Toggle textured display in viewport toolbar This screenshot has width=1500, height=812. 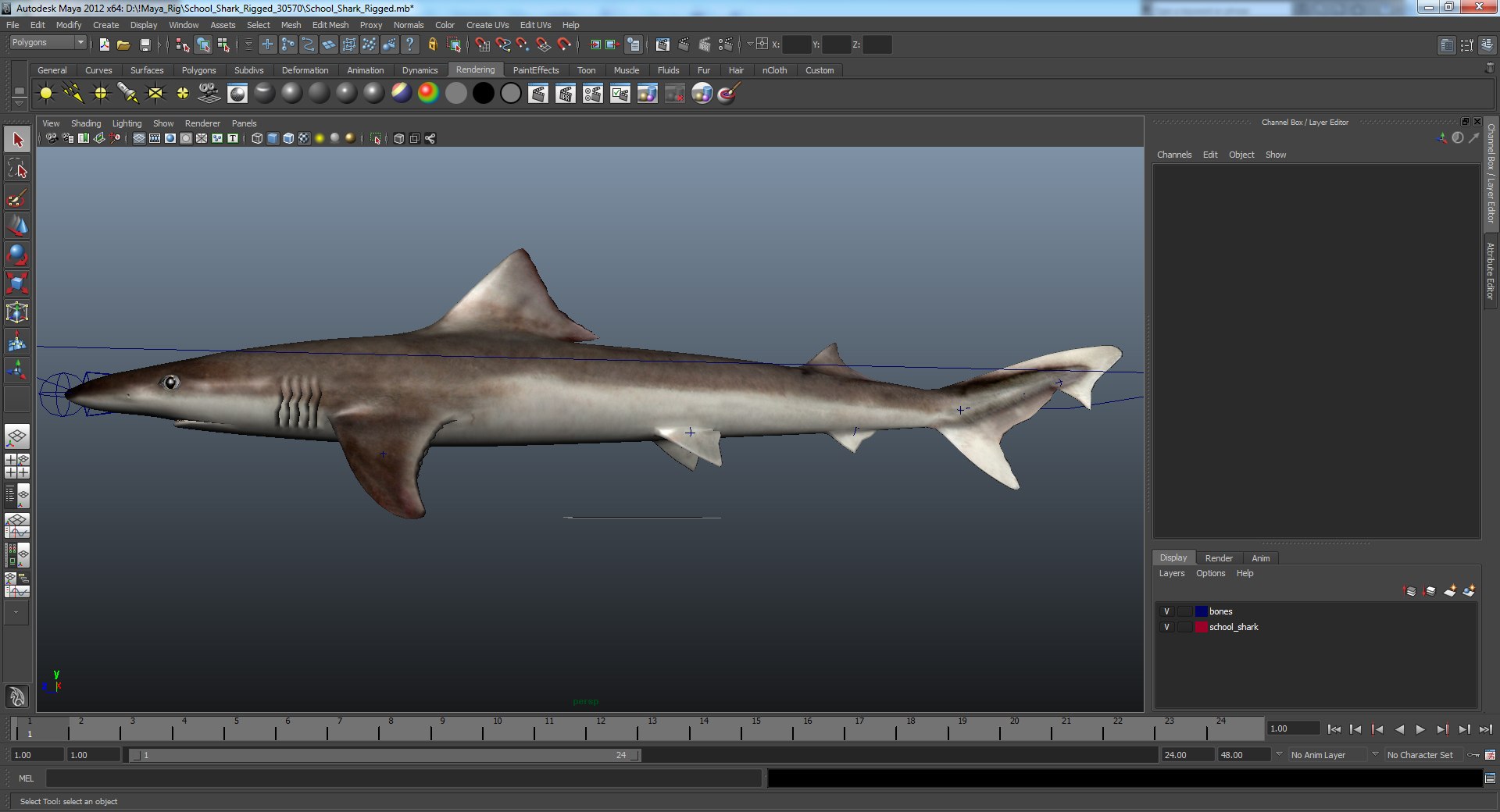(x=304, y=138)
